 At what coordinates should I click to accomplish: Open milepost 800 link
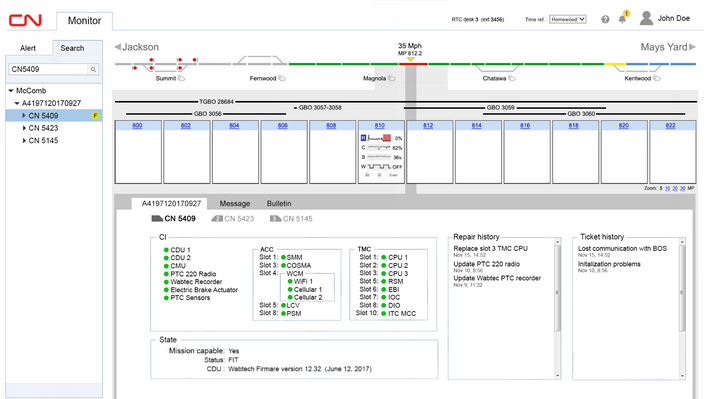tap(137, 125)
